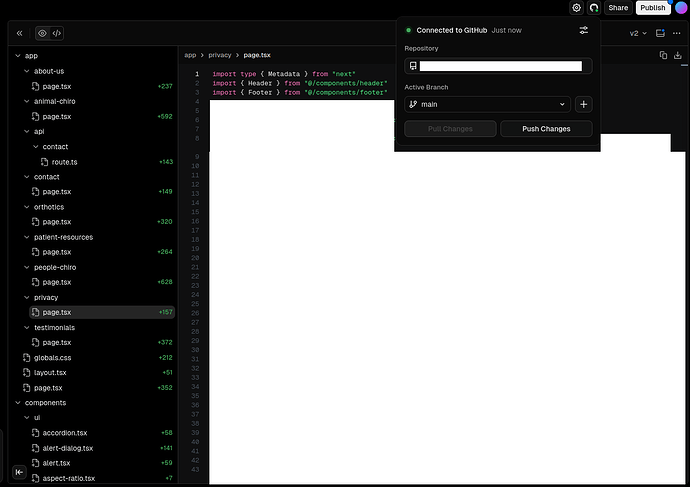Collapse sidebar with double chevron icon
The image size is (690, 487).
[19, 33]
